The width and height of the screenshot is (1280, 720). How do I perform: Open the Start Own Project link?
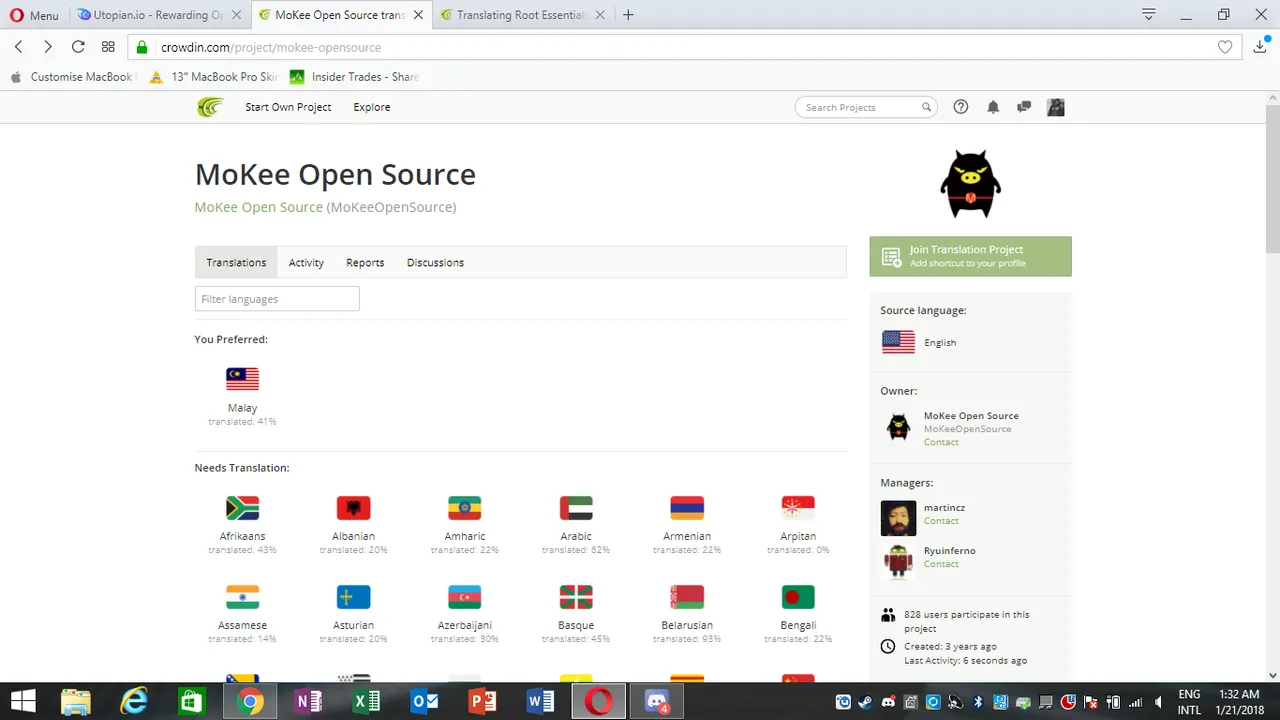pyautogui.click(x=288, y=107)
